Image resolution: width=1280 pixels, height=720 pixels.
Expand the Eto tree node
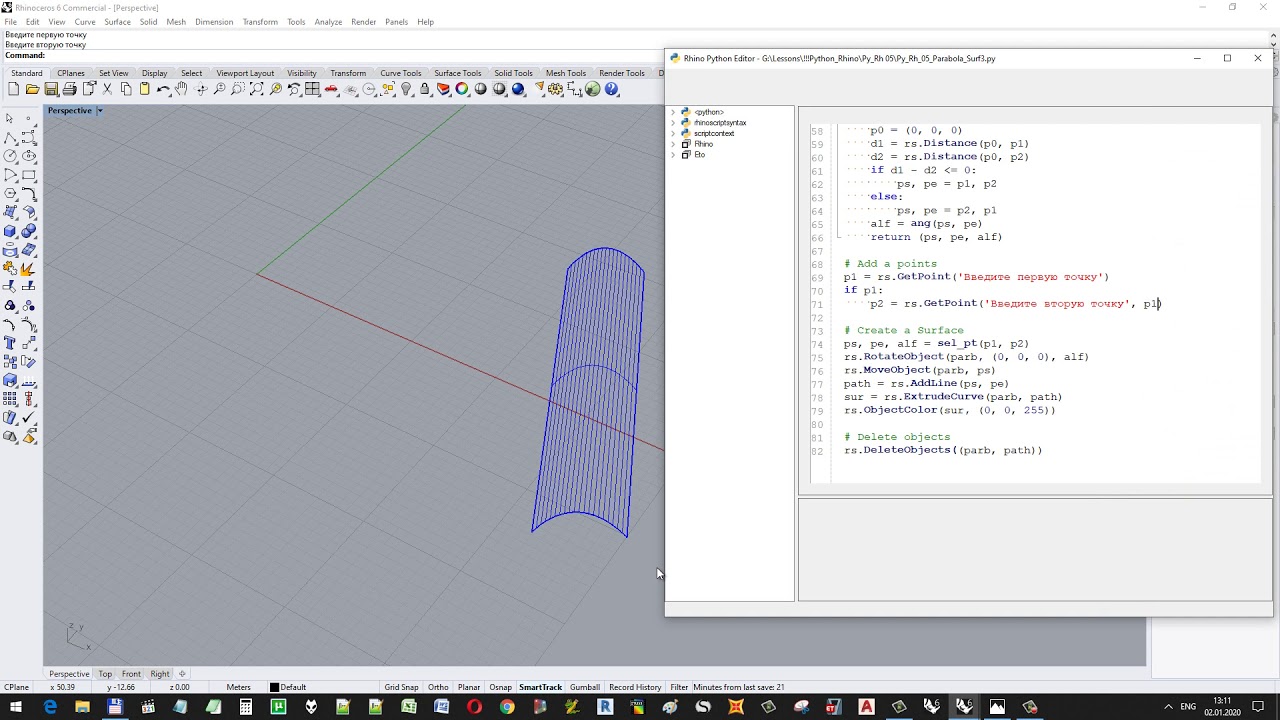(673, 155)
